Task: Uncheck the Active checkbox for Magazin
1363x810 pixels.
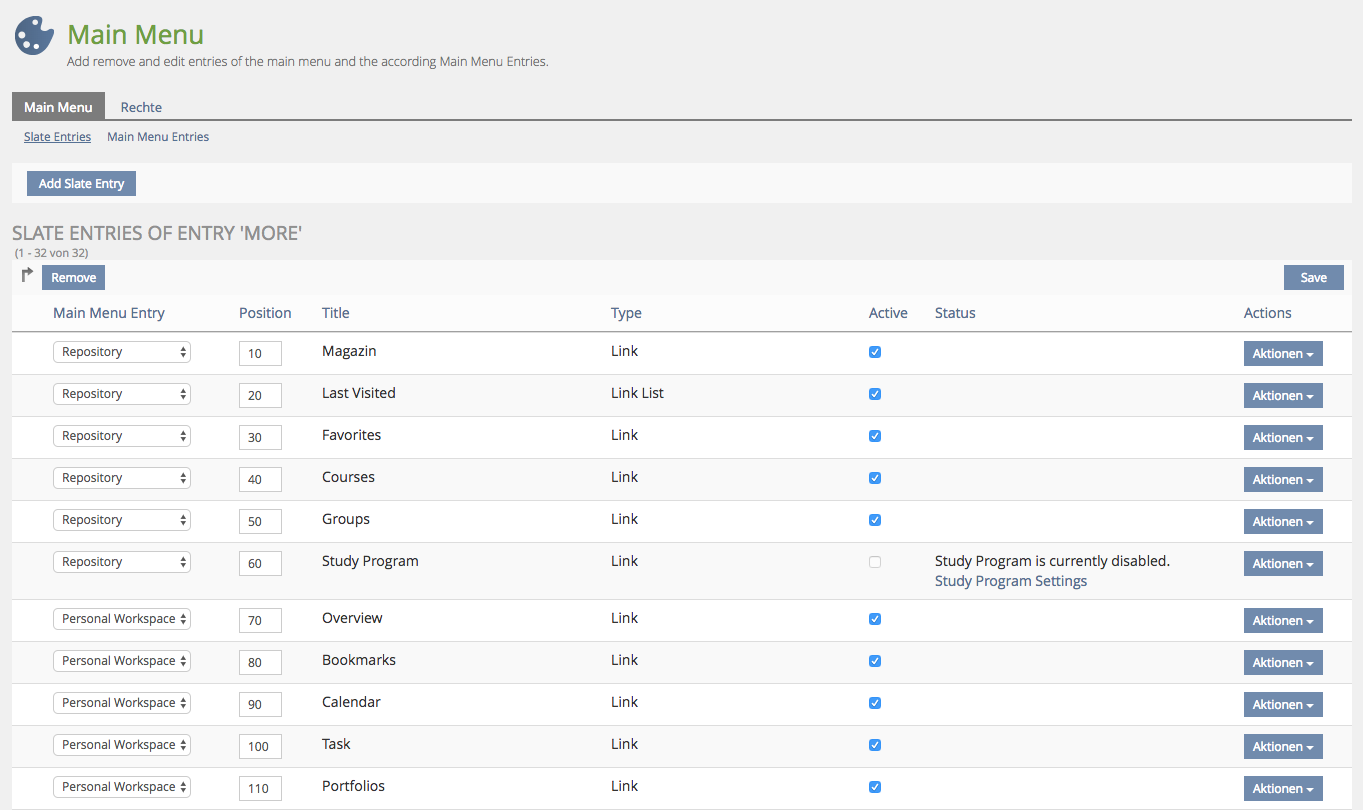Action: click(875, 352)
